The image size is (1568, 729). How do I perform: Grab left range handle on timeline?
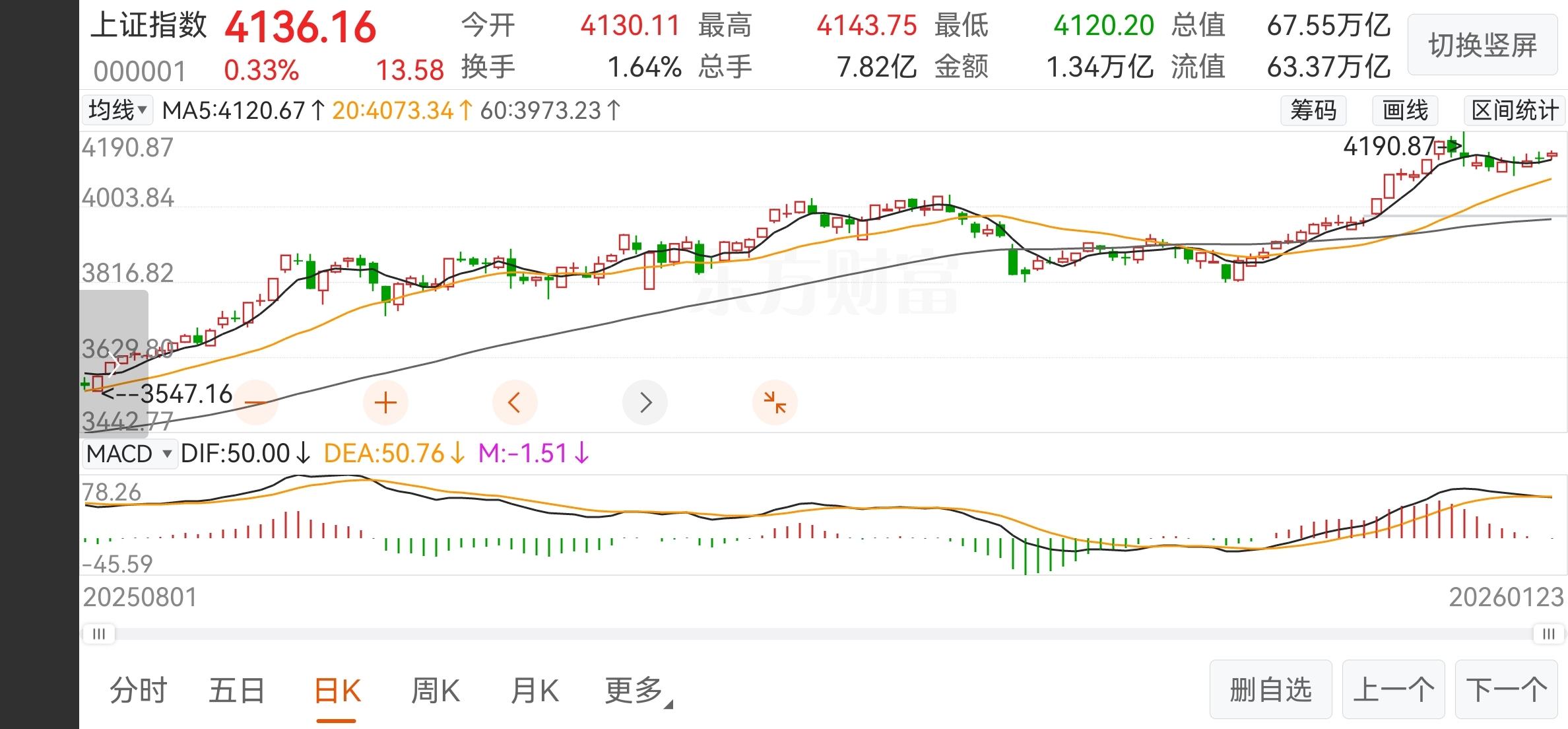99,634
